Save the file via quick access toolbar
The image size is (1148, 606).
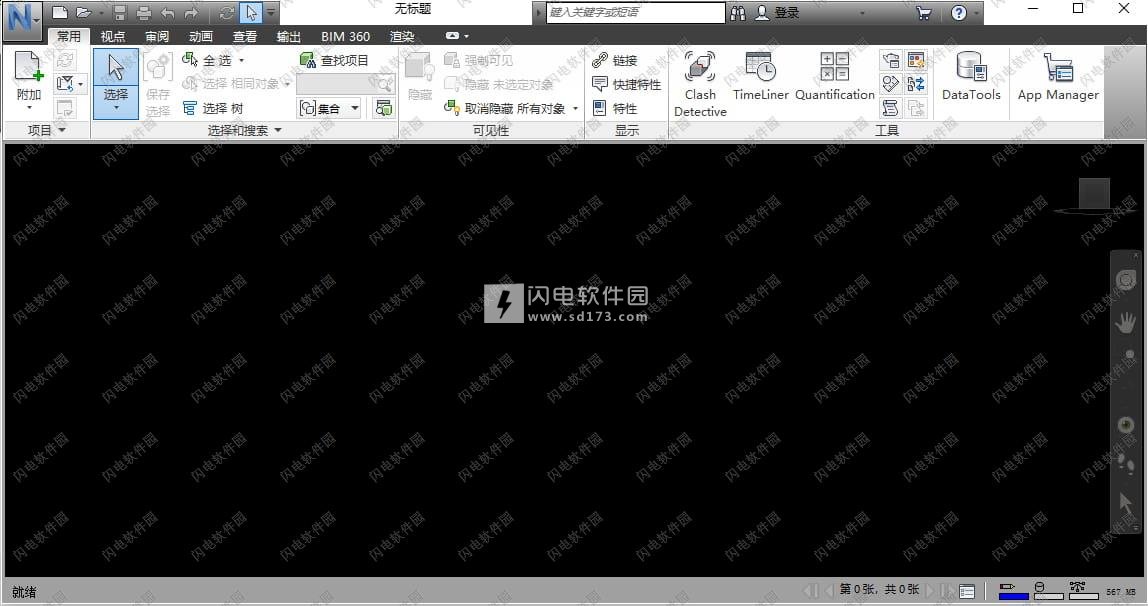coord(120,12)
